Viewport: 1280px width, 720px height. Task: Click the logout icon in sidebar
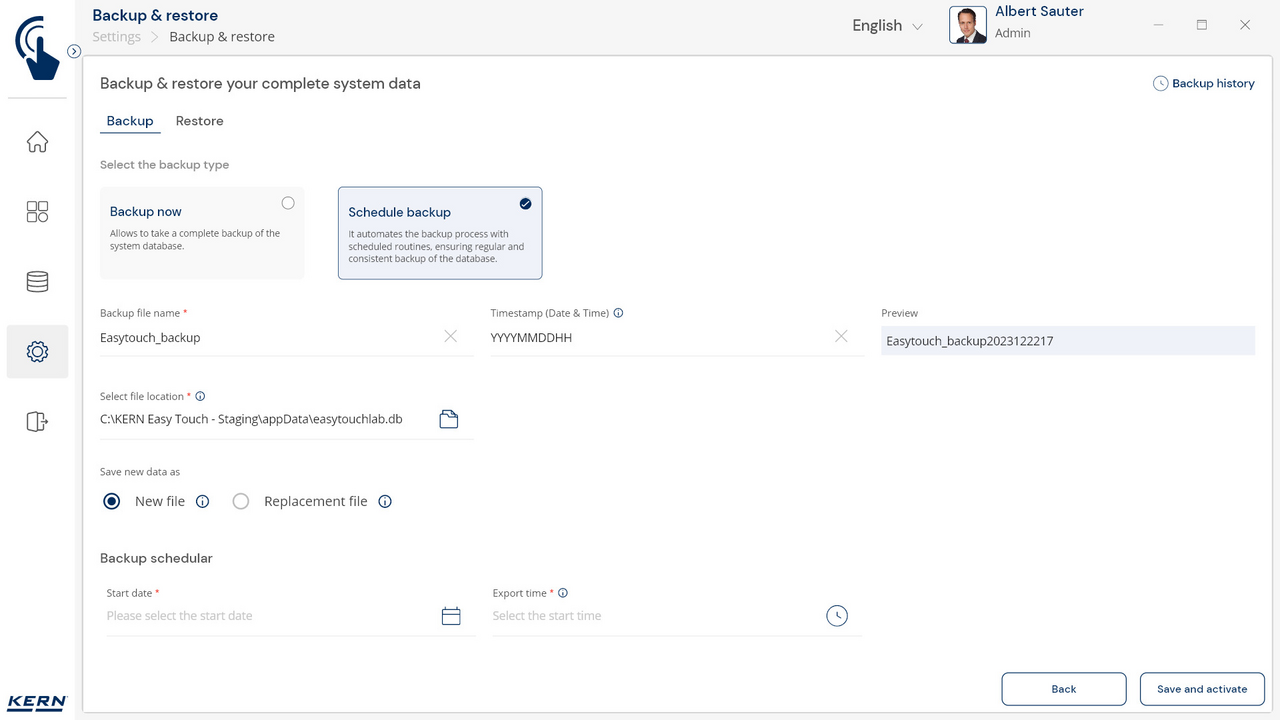[x=37, y=421]
